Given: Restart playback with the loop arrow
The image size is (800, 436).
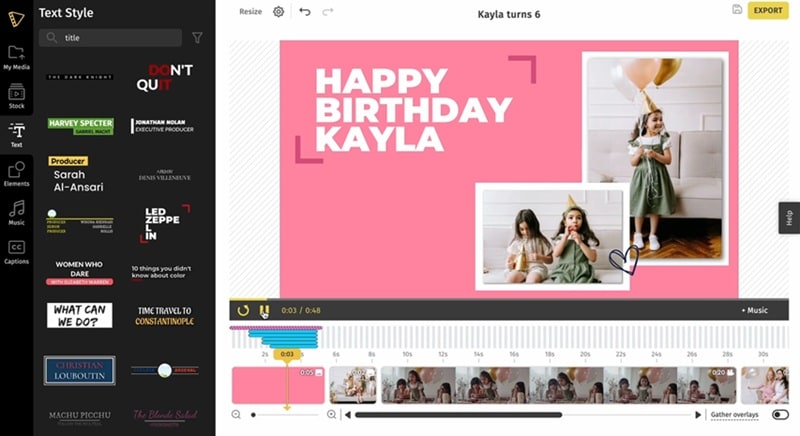Looking at the screenshot, I should (x=243, y=310).
